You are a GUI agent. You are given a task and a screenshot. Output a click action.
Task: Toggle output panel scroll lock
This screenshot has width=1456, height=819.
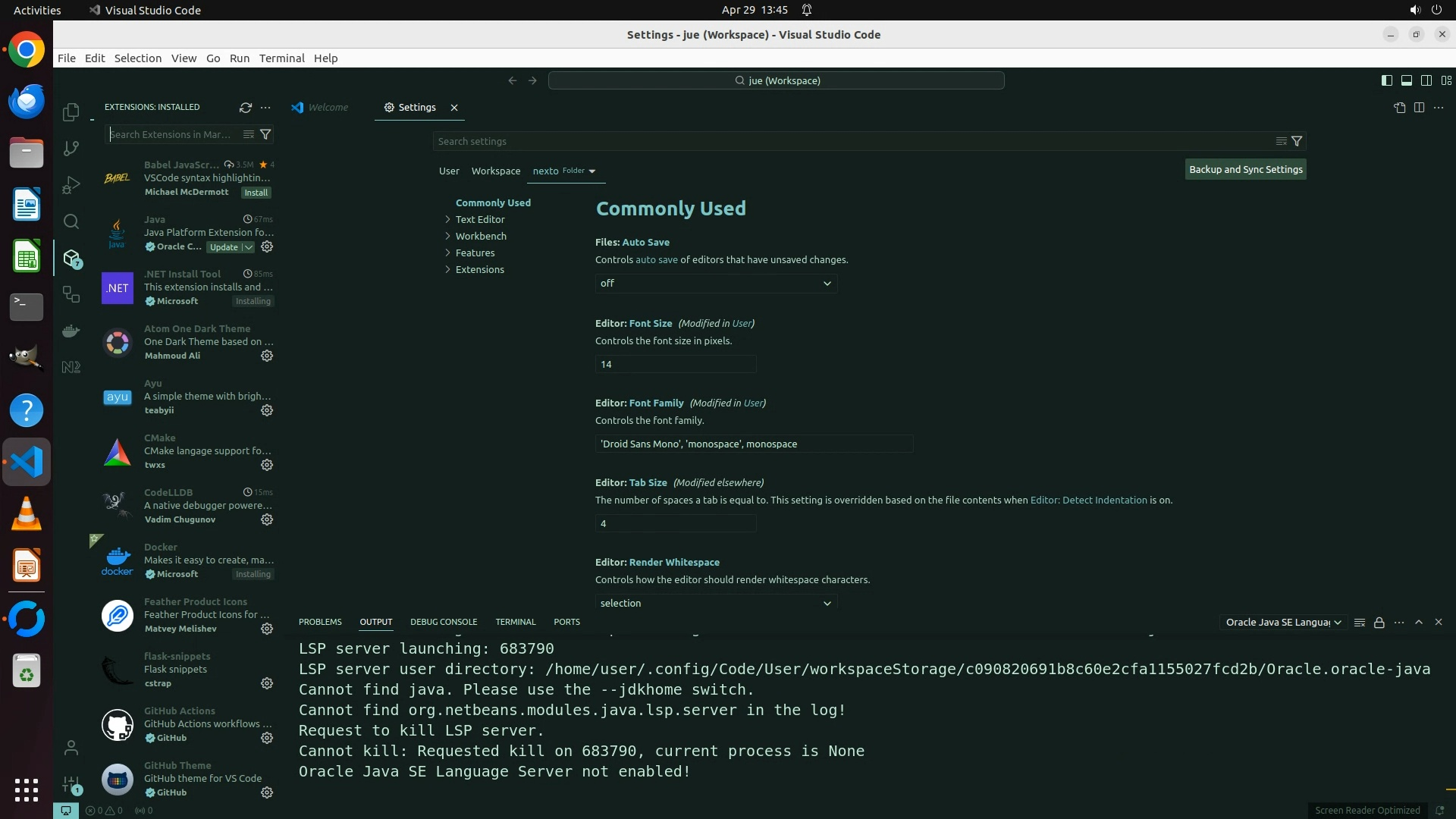[1379, 623]
